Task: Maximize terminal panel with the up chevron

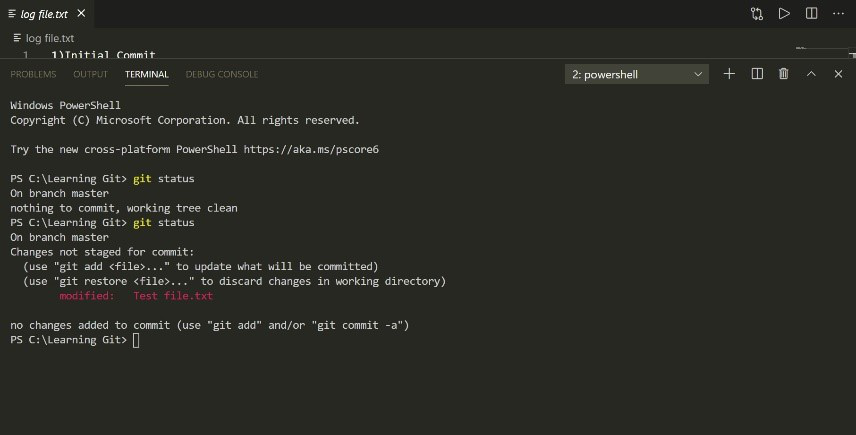Action: click(811, 74)
